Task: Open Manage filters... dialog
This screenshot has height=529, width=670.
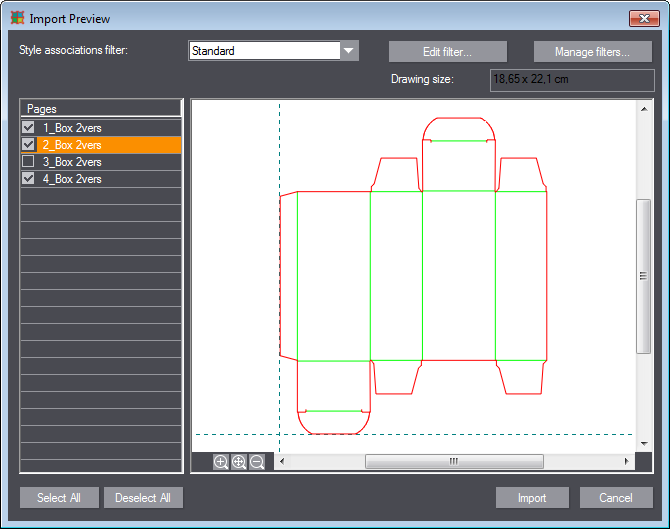Action: click(x=593, y=51)
